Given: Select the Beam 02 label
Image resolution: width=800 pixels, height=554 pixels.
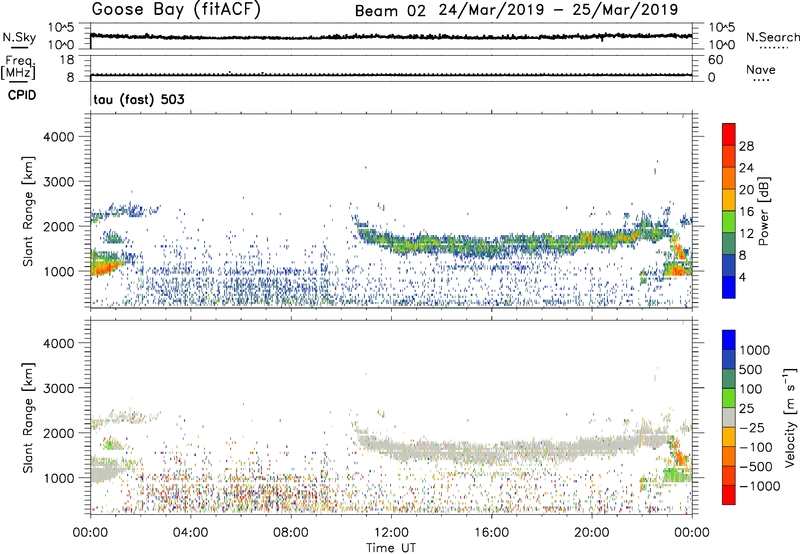Looking at the screenshot, I should [390, 11].
